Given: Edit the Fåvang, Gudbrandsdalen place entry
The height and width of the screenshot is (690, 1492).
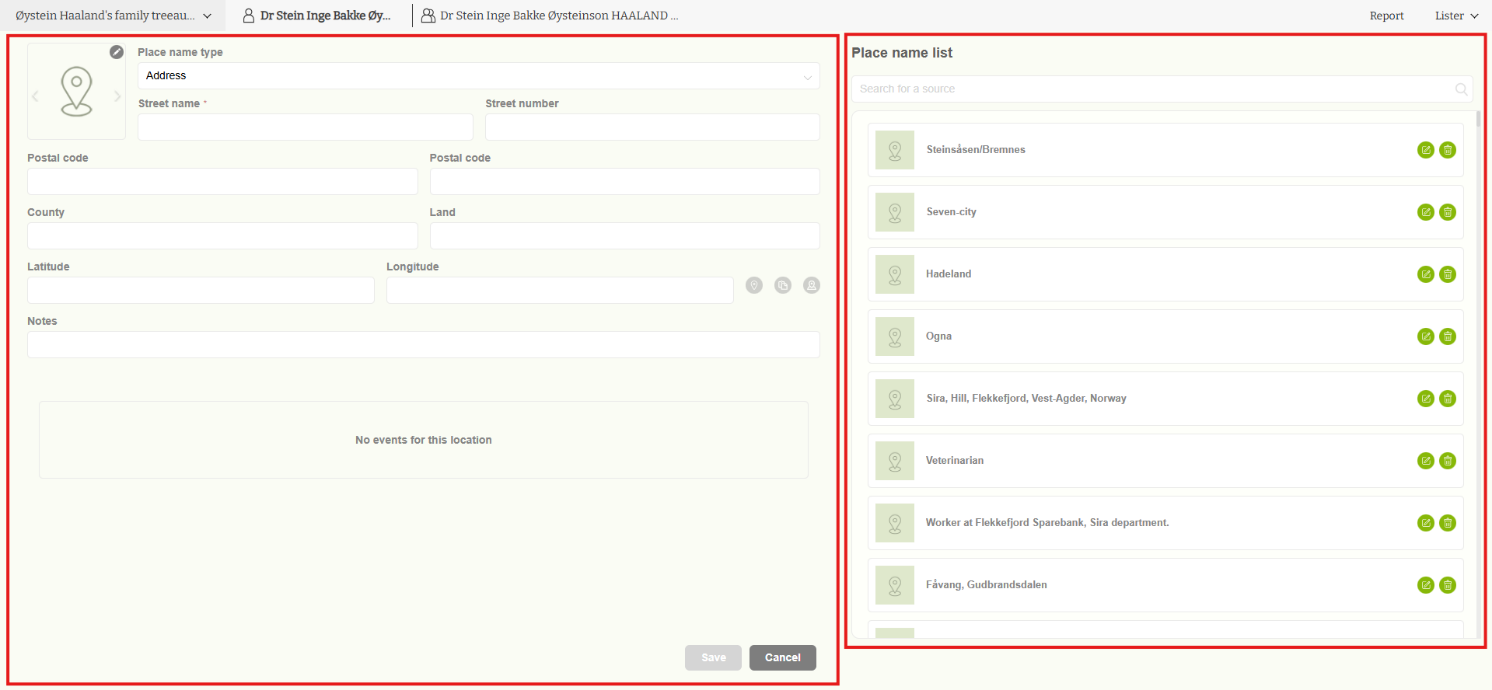Looking at the screenshot, I should point(1425,585).
